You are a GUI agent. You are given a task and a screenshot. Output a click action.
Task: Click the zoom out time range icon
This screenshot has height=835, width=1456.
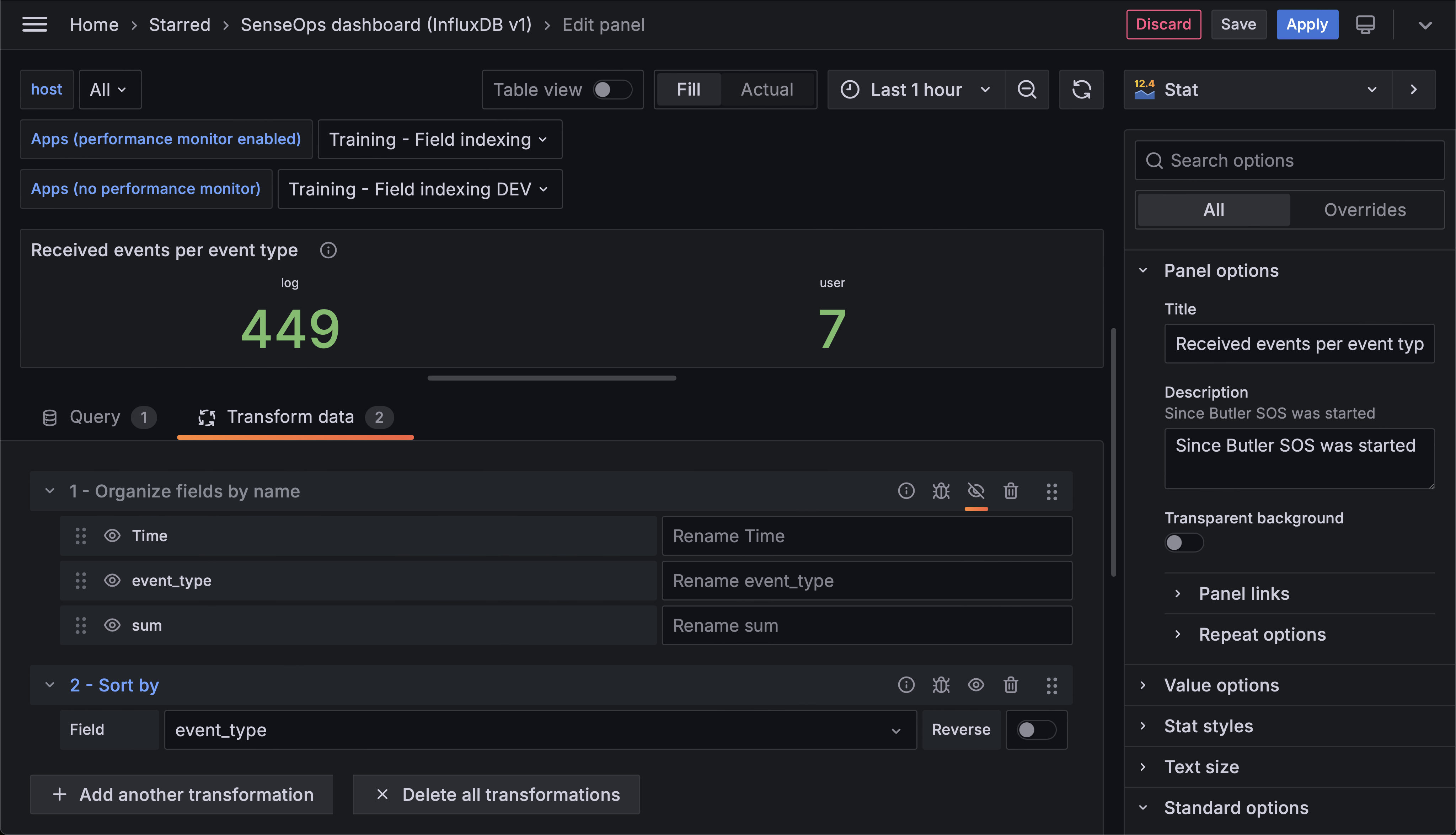(x=1026, y=90)
